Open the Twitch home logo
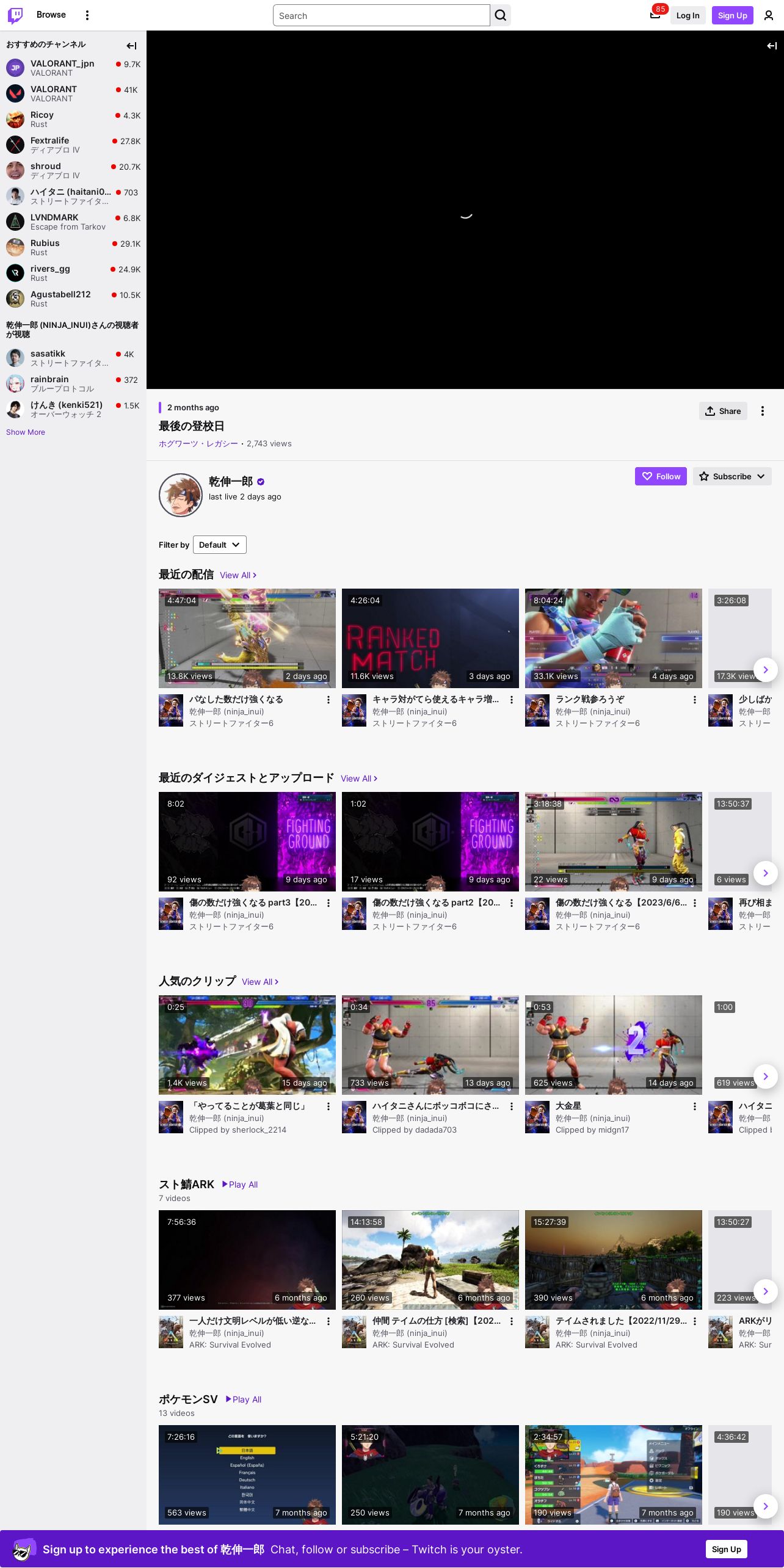 [15, 15]
